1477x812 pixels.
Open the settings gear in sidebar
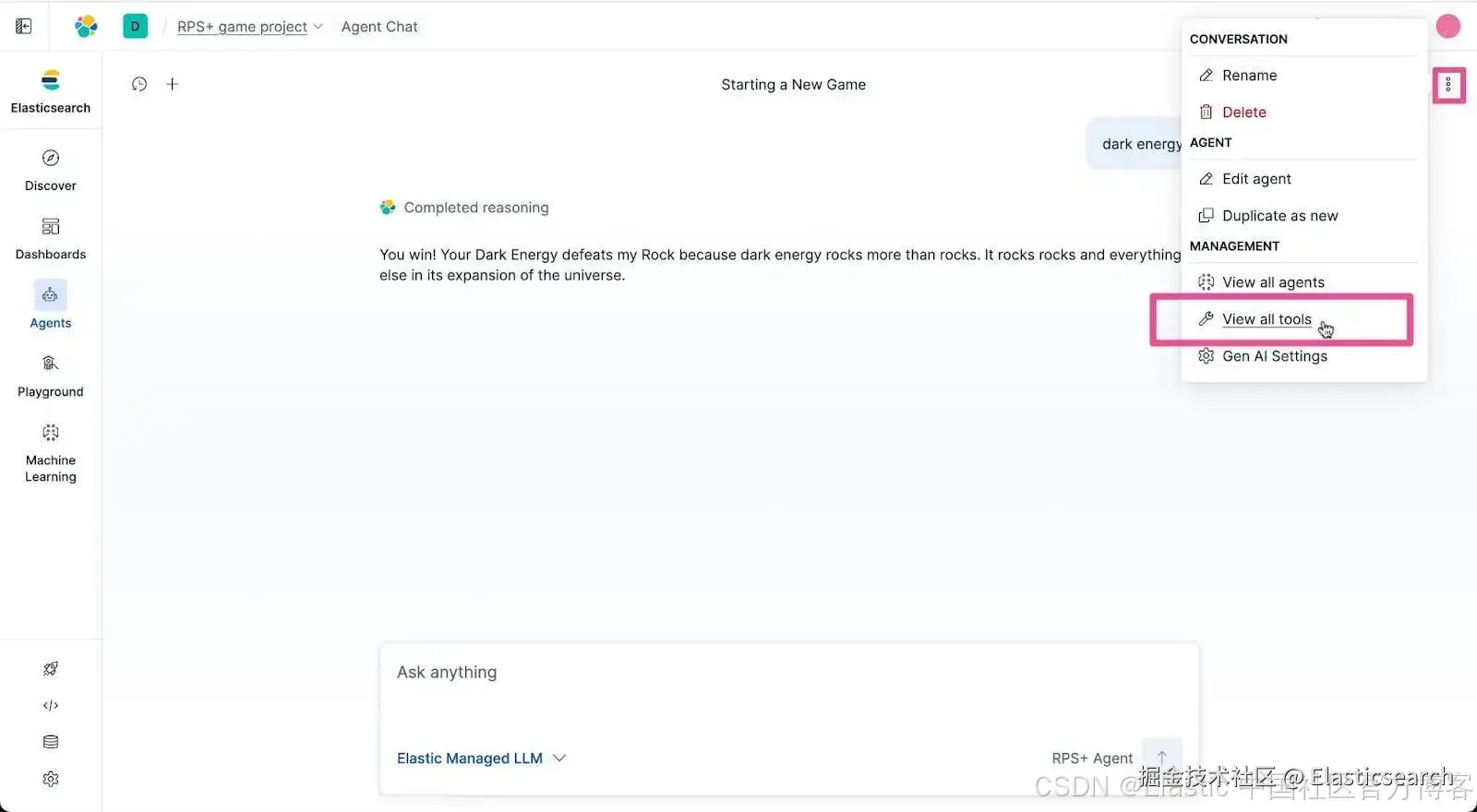pyautogui.click(x=51, y=779)
